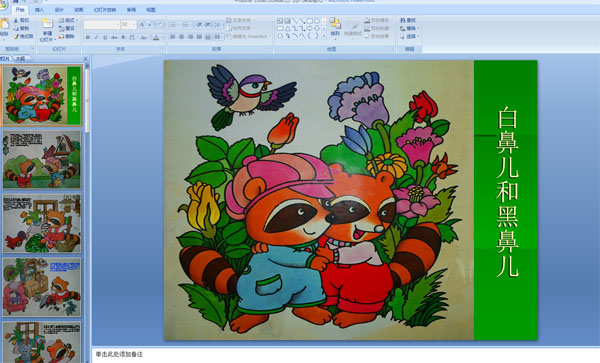Image resolution: width=600 pixels, height=363 pixels.
Task: Open the Font dialog launcher
Action: tap(163, 49)
